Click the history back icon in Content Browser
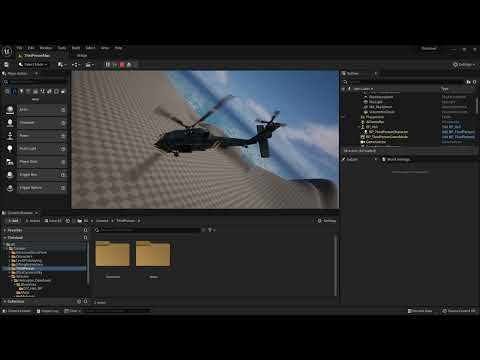The image size is (480, 360). coord(68,221)
